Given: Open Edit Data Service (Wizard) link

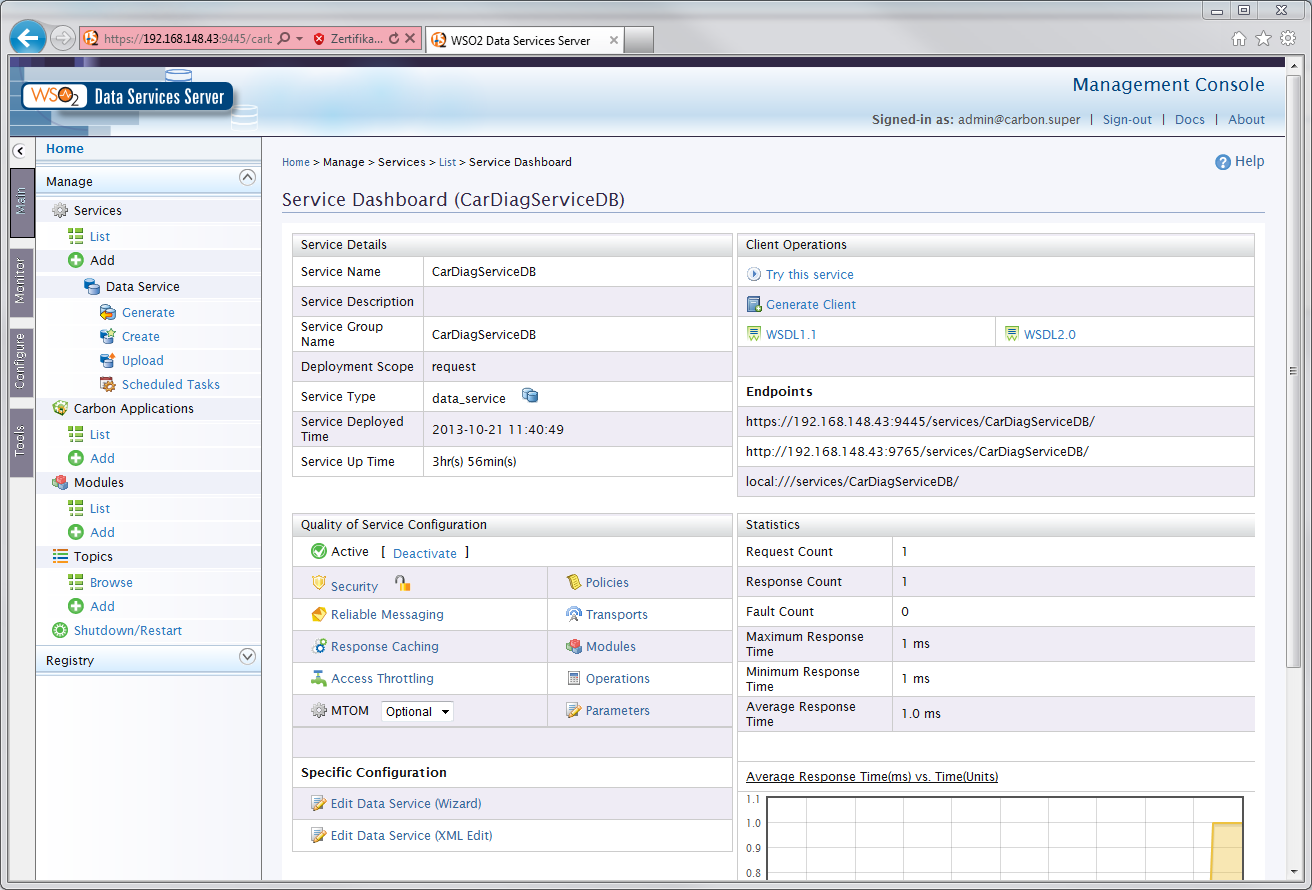Looking at the screenshot, I should point(406,804).
